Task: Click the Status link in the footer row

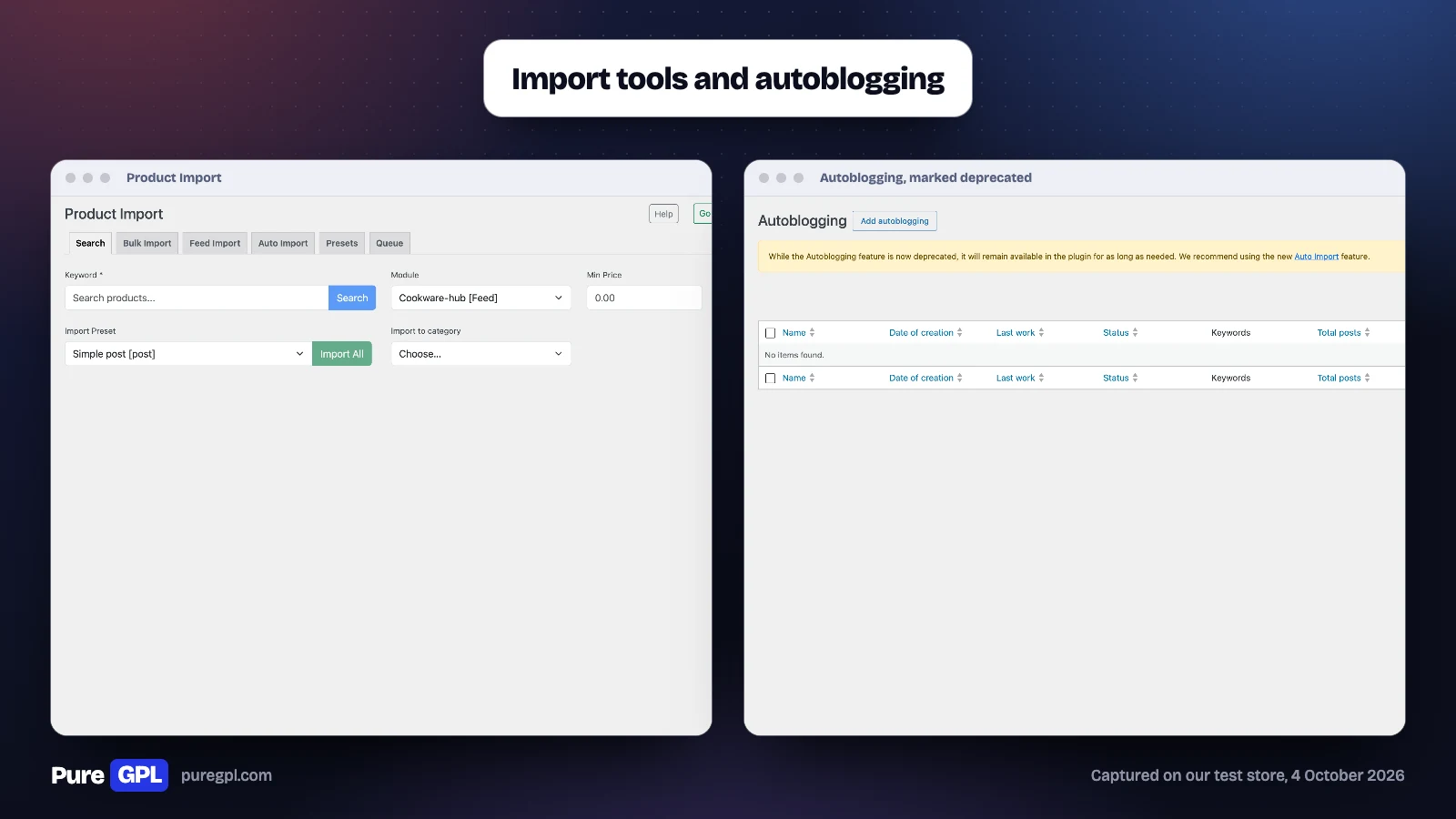Action: coord(1116,379)
